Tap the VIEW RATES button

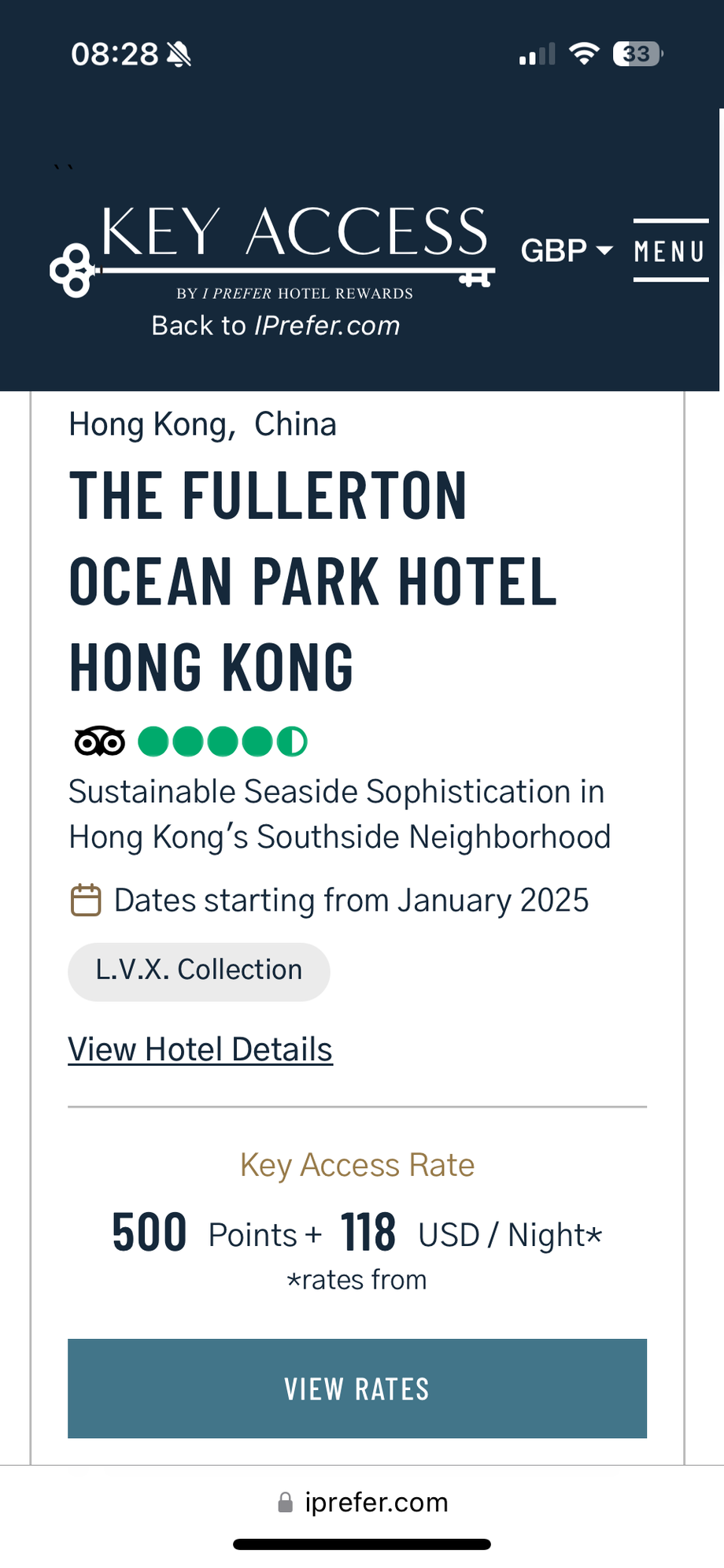pyautogui.click(x=357, y=1389)
